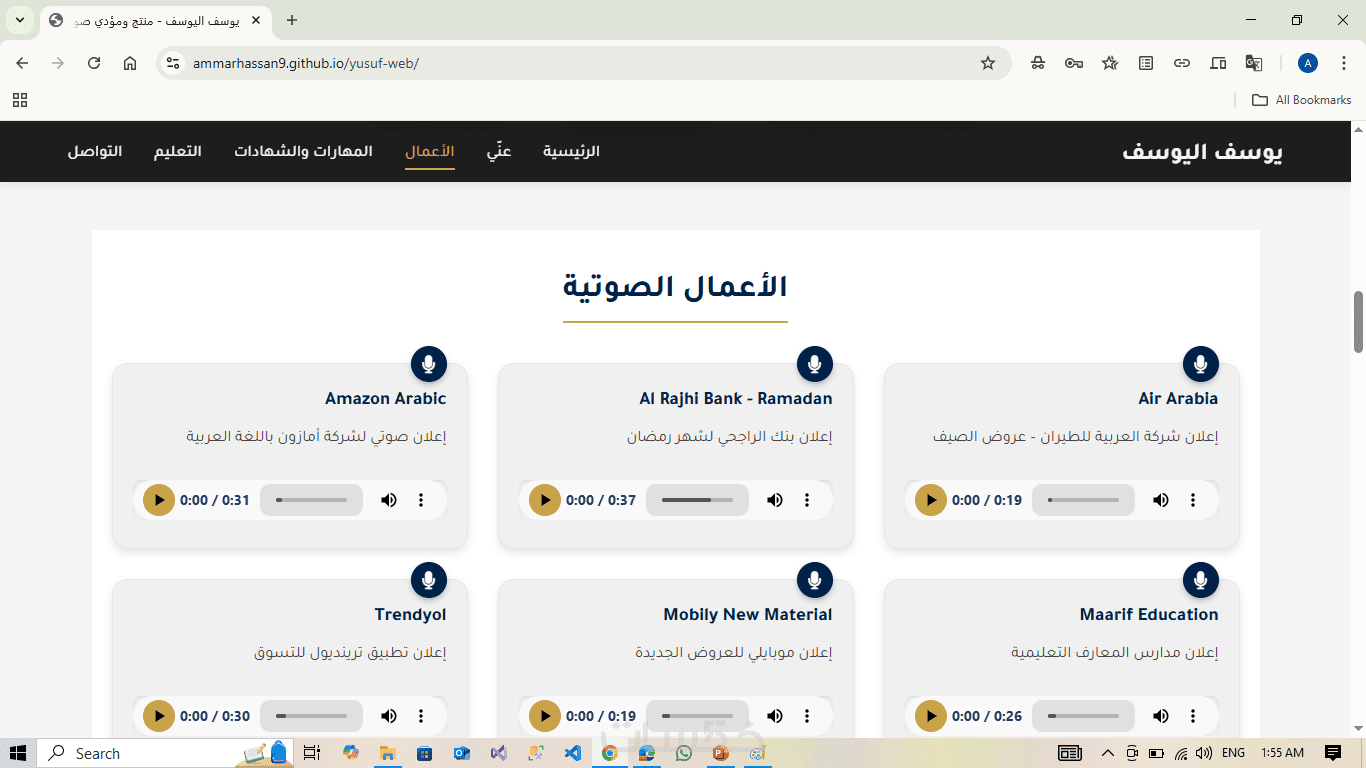Go back to previous page
Screen dimensions: 1366x768
22,63
